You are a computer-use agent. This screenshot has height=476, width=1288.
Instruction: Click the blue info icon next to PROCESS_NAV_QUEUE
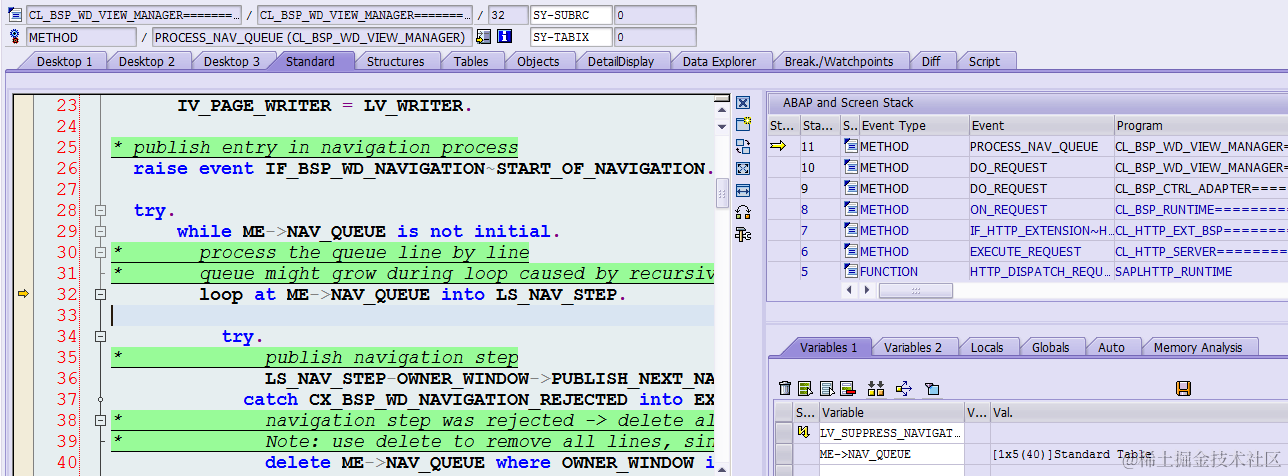pyautogui.click(x=505, y=37)
